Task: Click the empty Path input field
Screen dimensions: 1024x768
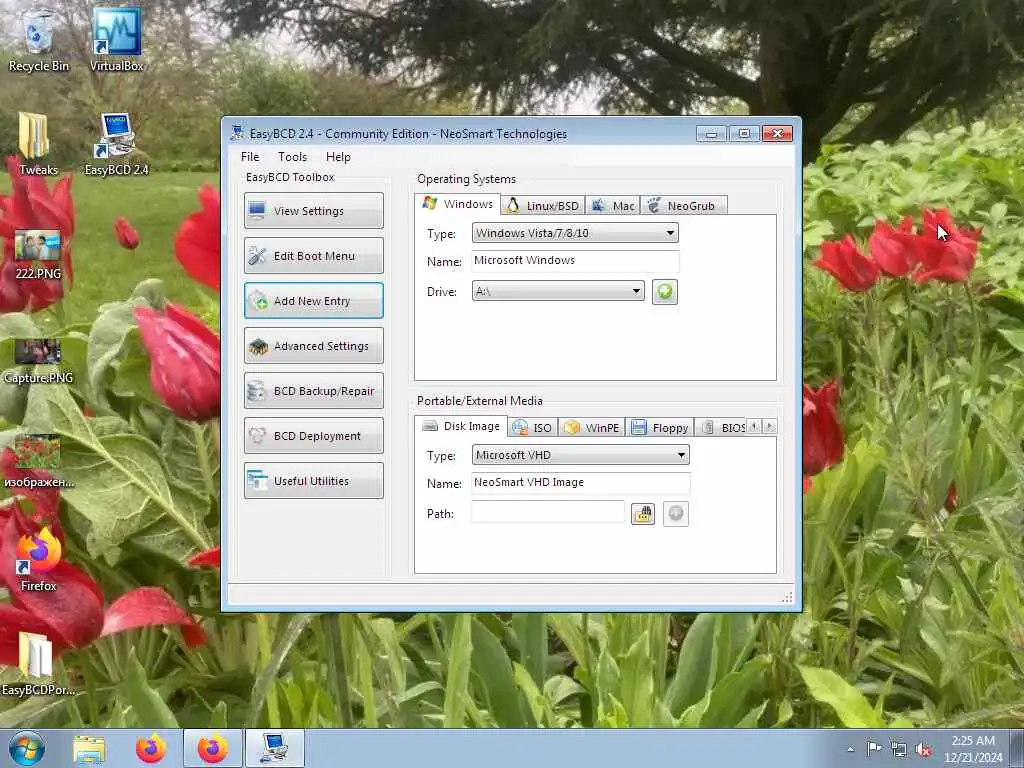Action: click(547, 513)
